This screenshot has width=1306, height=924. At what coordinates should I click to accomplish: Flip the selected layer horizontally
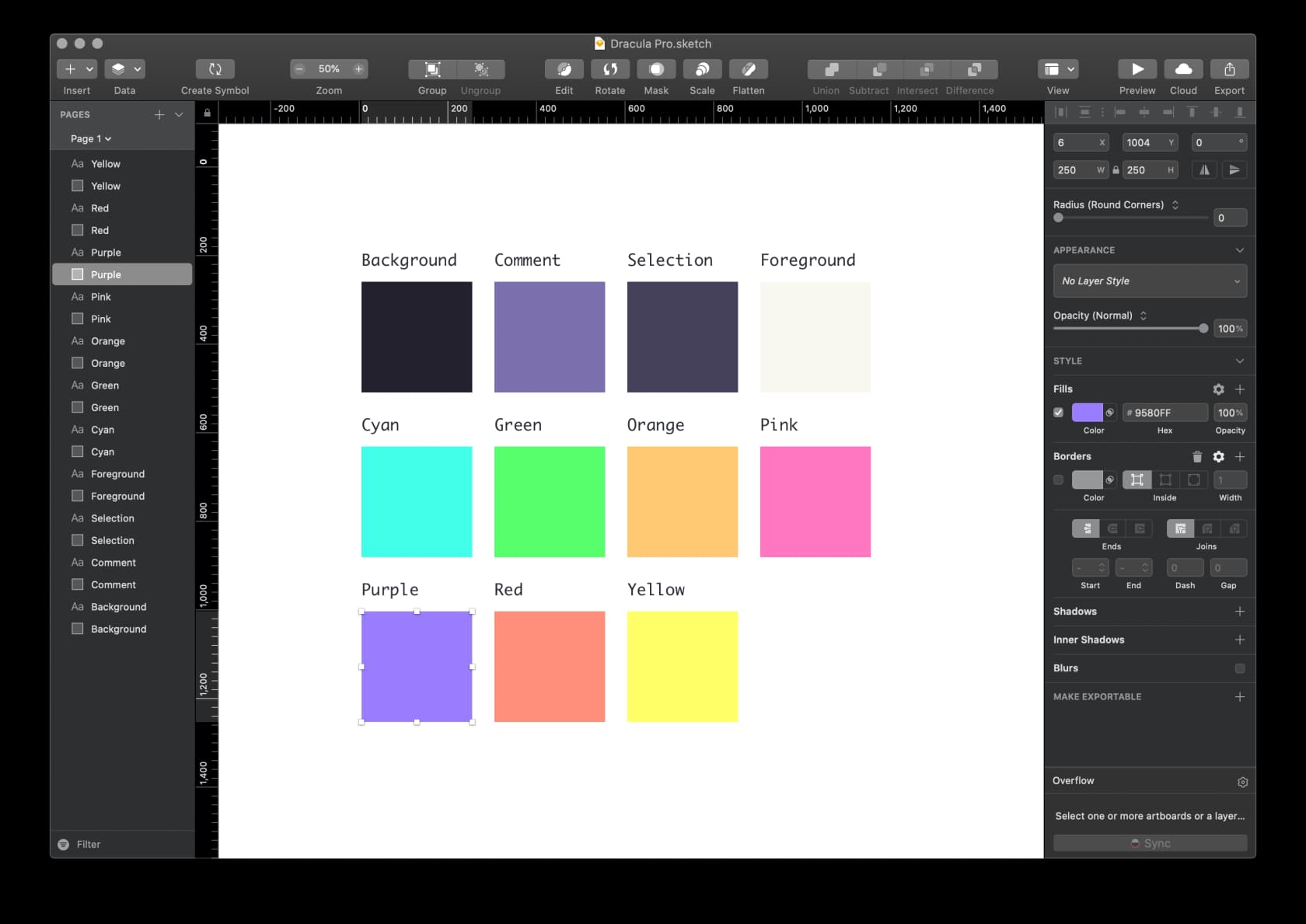(1204, 169)
